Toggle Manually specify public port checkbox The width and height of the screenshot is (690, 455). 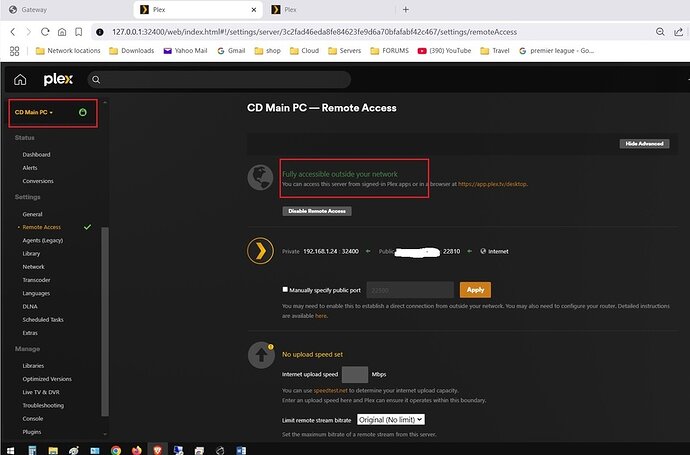(x=285, y=290)
